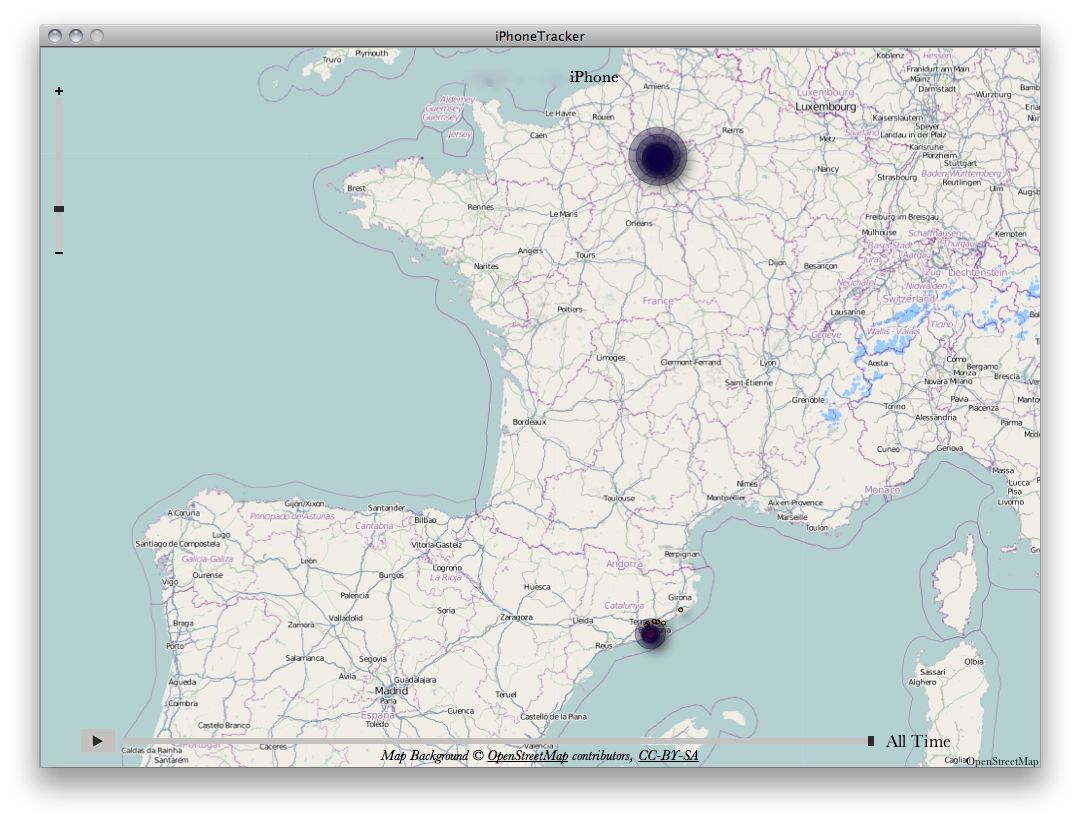Click the 'Santander' city label
The image size is (1080, 822).
(386, 508)
